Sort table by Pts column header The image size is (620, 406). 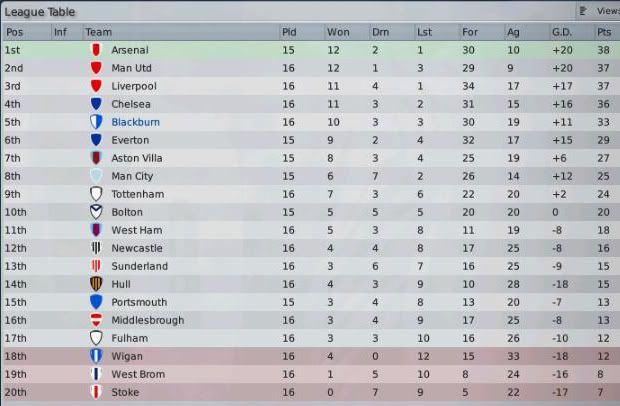pyautogui.click(x=604, y=32)
